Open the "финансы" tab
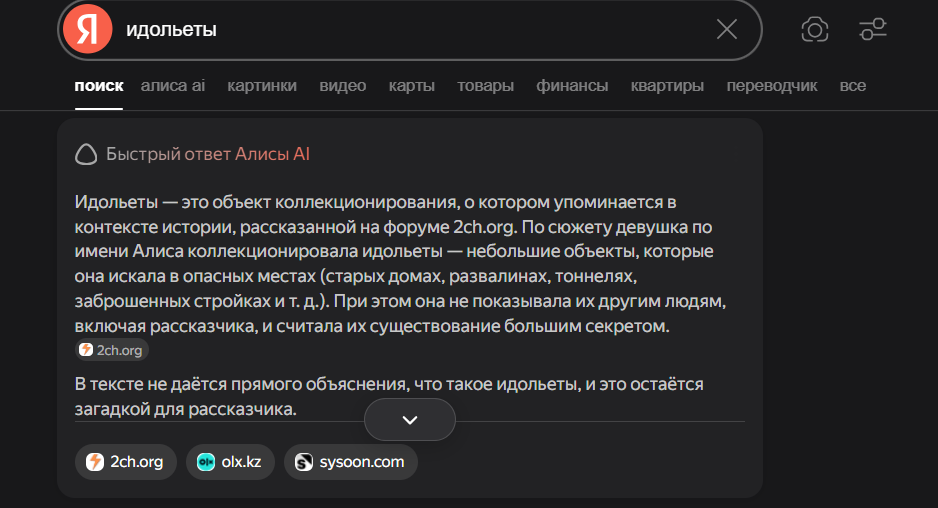This screenshot has height=508, width=938. coord(572,86)
